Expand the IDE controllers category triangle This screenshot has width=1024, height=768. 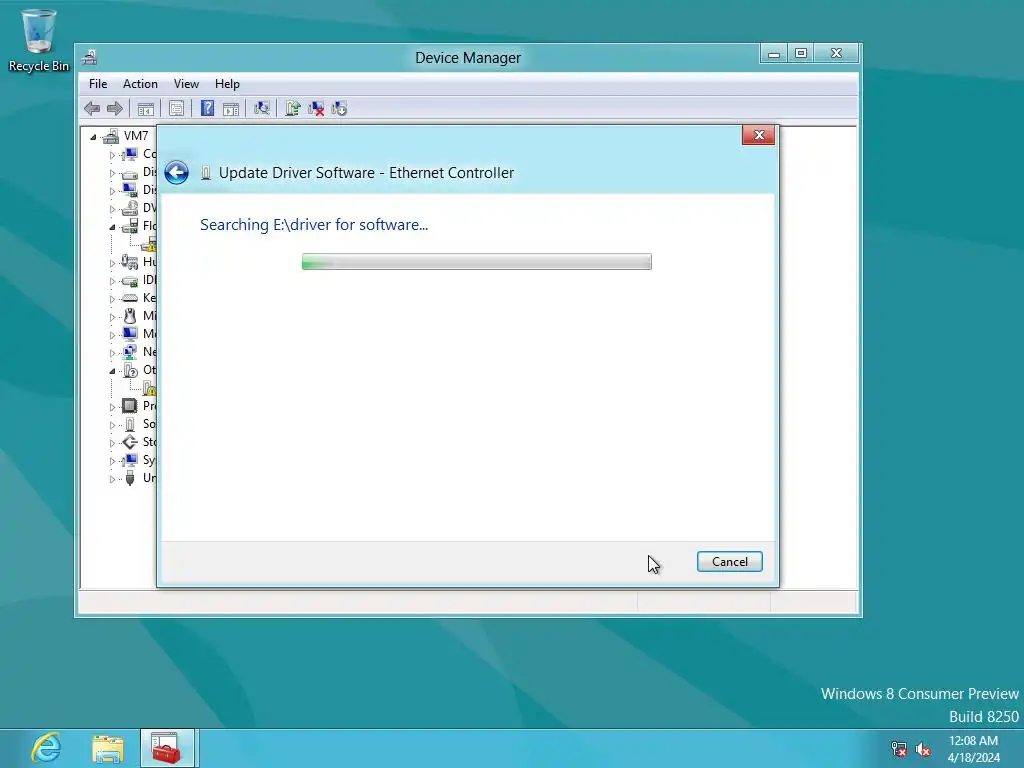pos(112,281)
